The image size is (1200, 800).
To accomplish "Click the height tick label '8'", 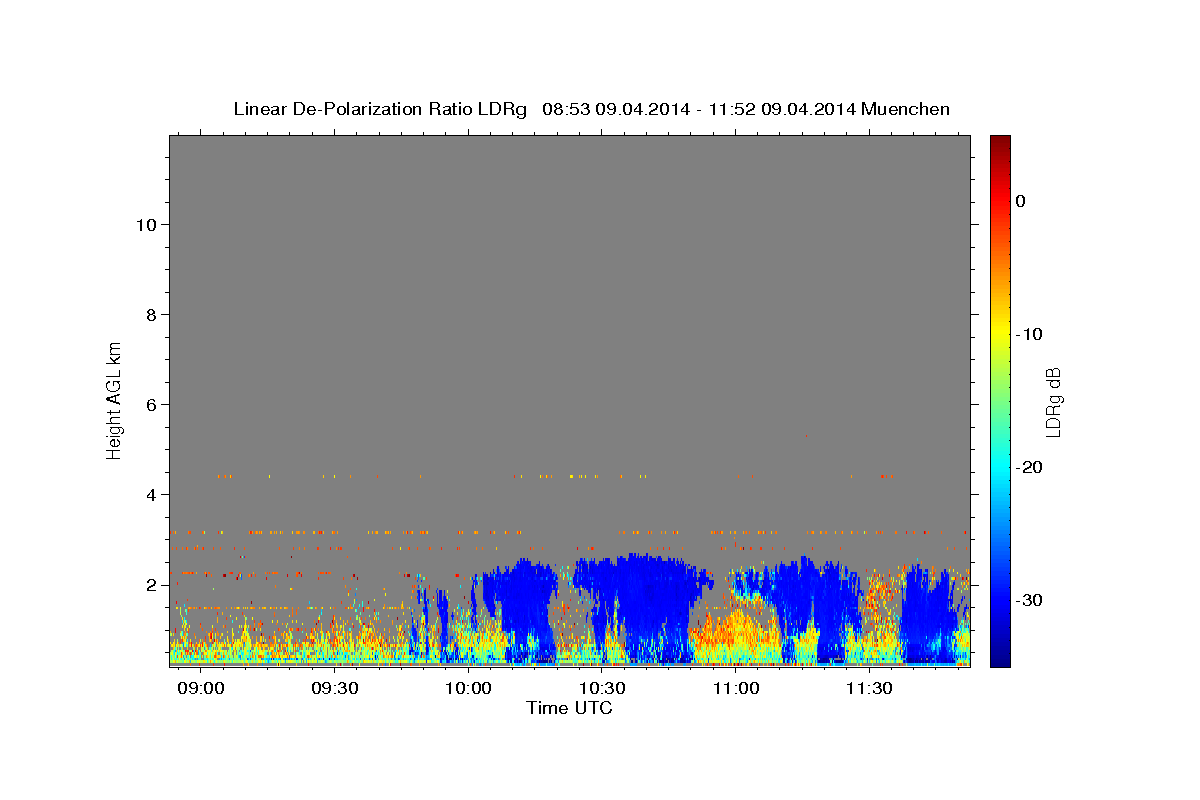I will (150, 314).
